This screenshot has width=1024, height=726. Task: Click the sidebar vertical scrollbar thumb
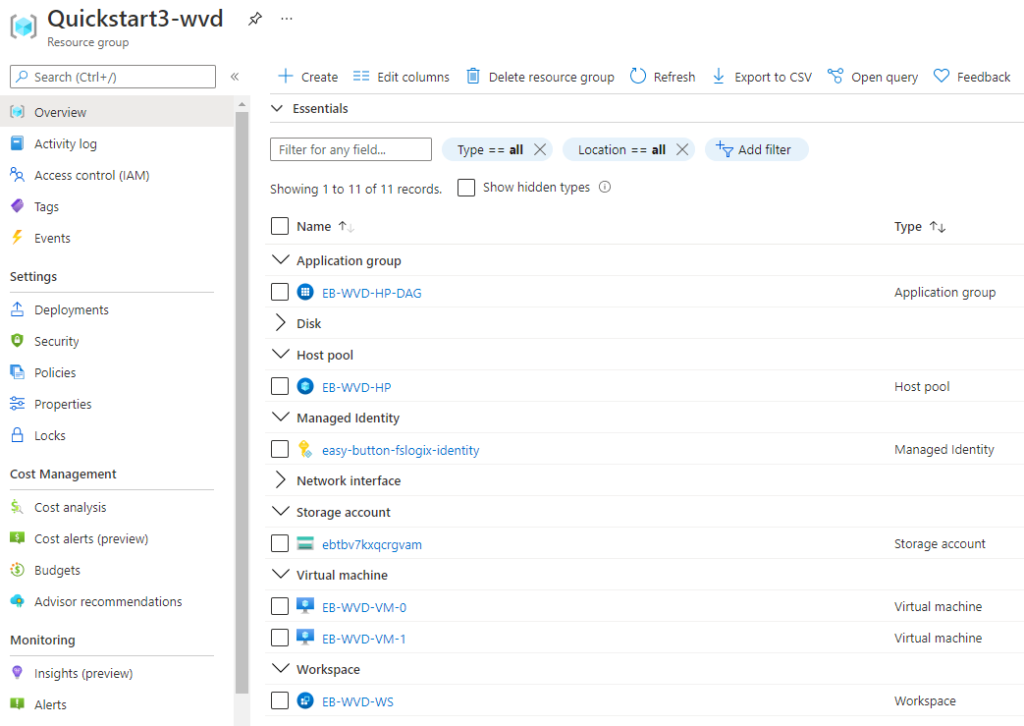point(242,402)
